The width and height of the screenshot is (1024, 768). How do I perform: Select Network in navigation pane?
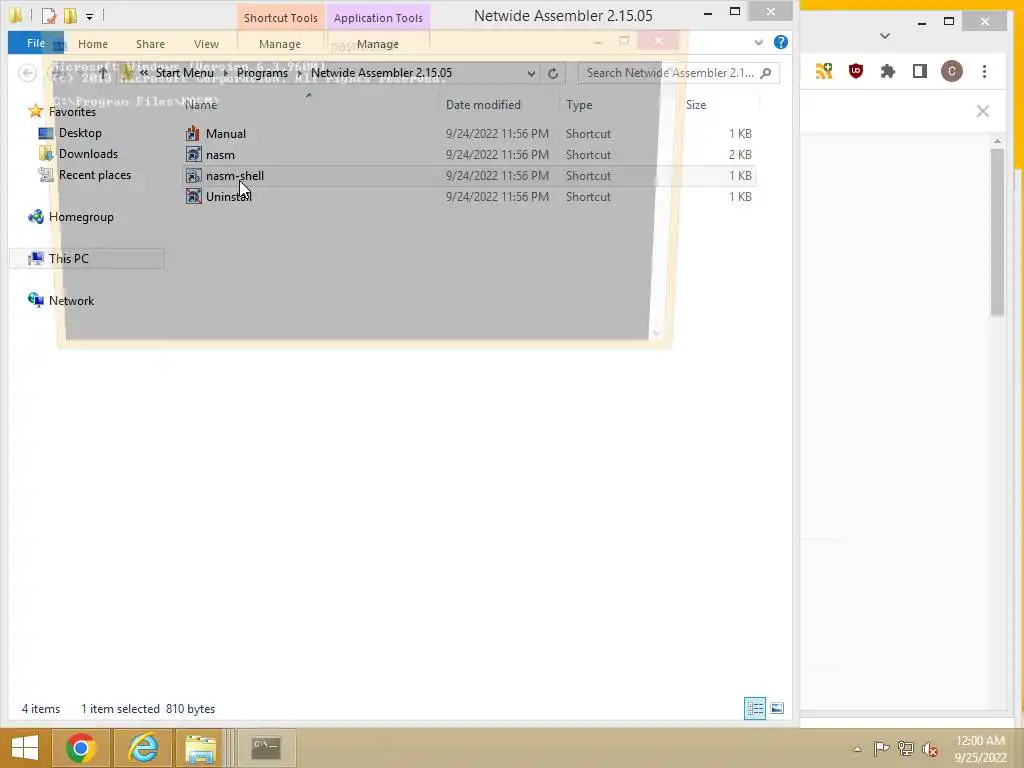click(x=71, y=300)
